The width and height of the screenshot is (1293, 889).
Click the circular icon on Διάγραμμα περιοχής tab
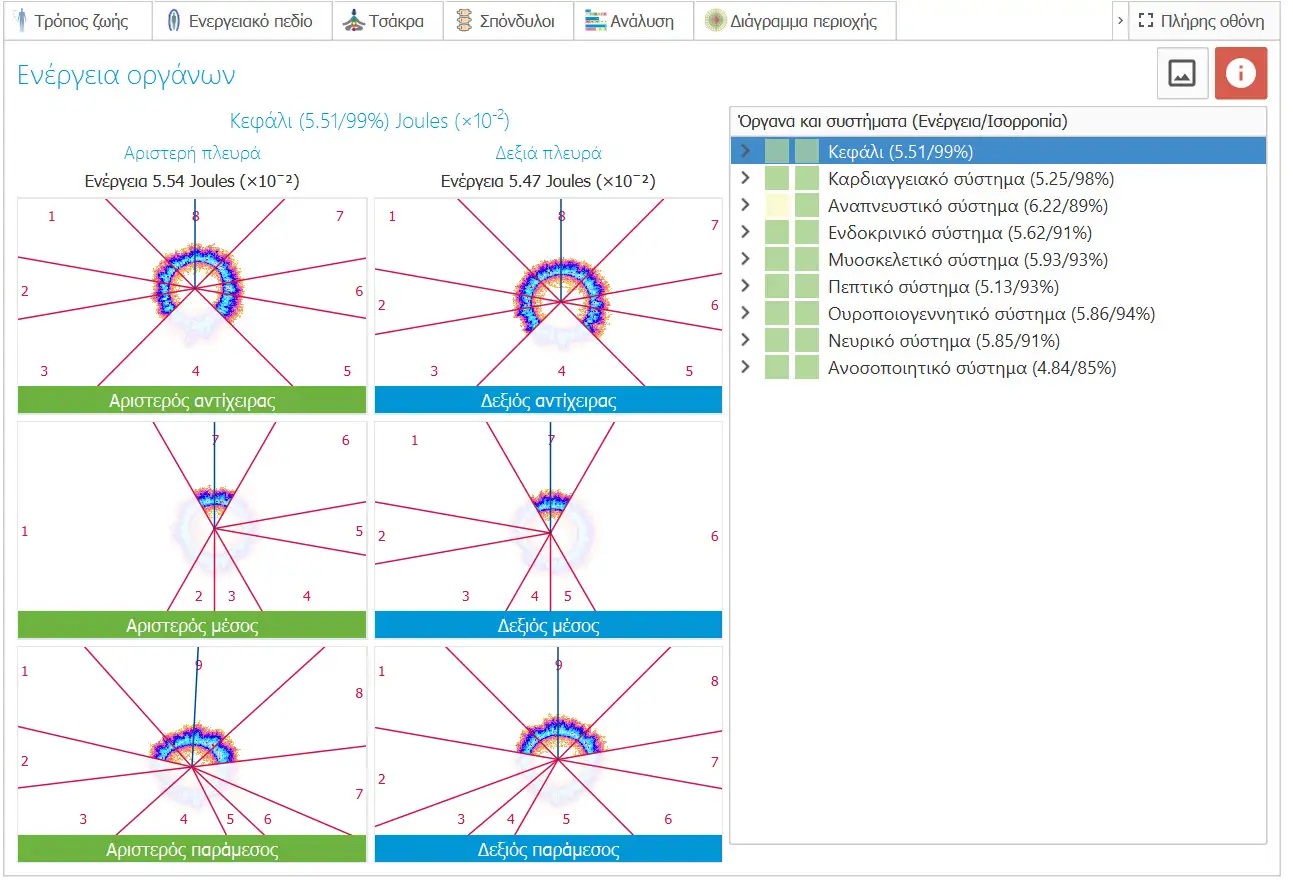715,21
